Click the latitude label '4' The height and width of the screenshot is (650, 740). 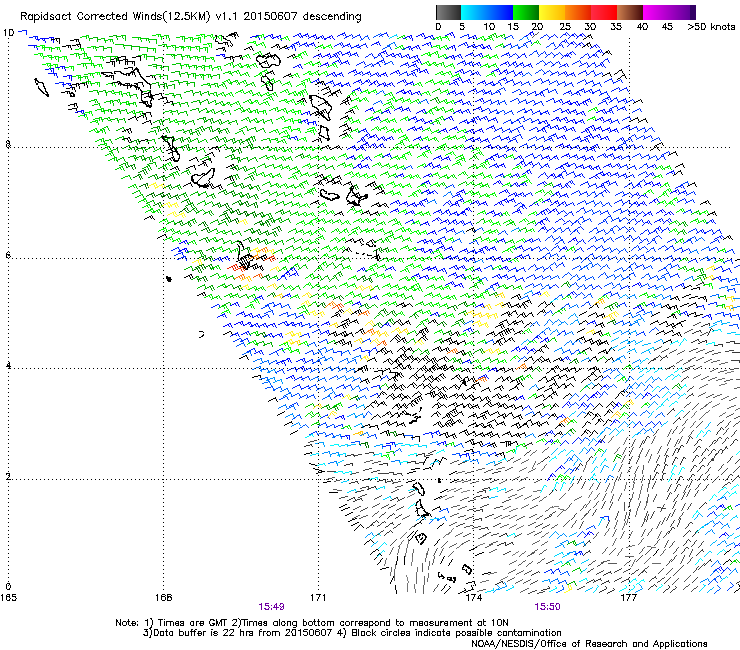[8, 365]
